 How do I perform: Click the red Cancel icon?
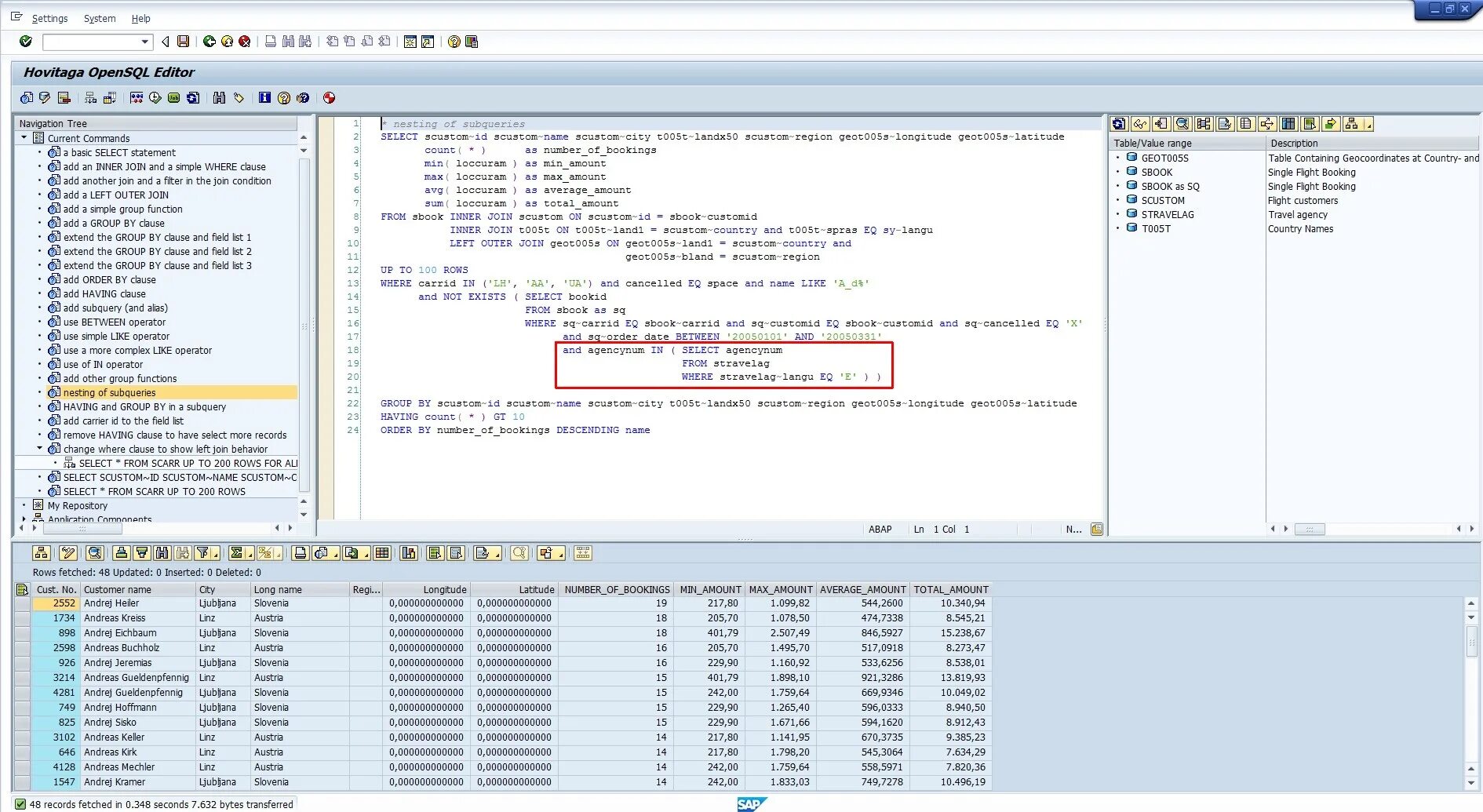pos(245,42)
